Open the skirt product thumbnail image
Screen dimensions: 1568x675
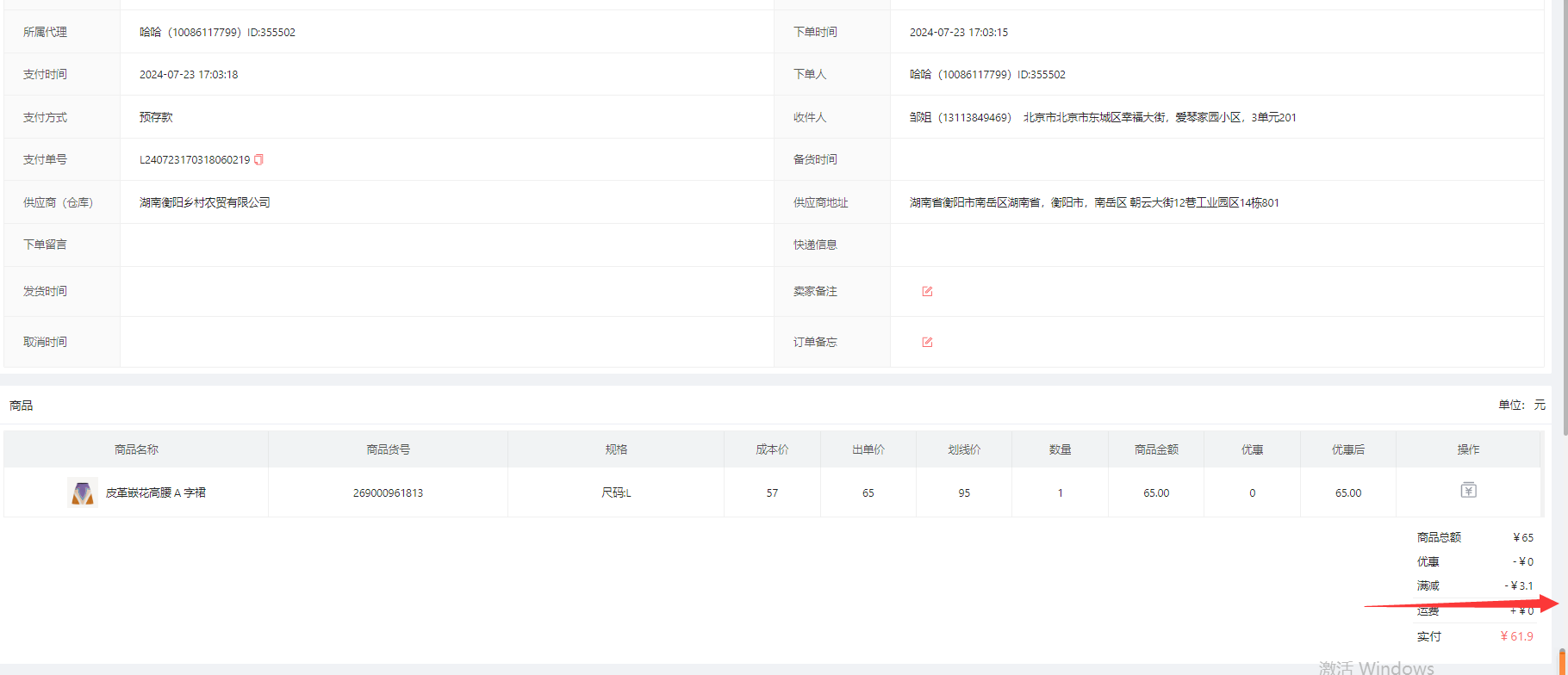tap(82, 492)
